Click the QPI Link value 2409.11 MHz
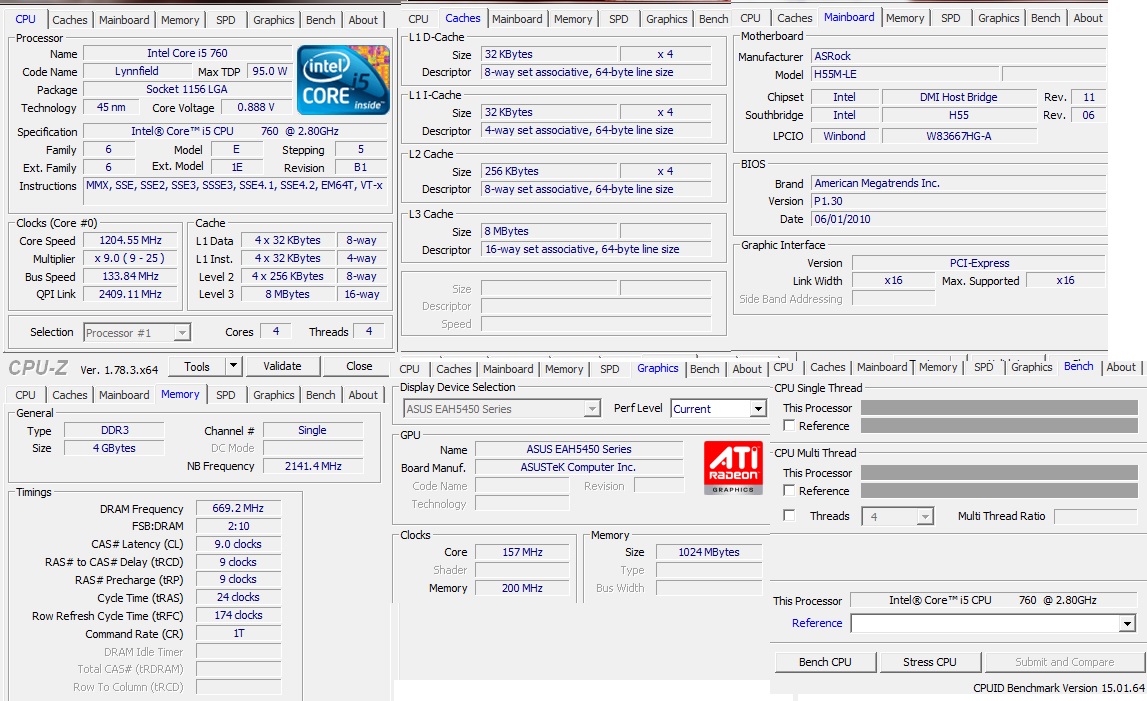1147x701 pixels. (x=131, y=294)
